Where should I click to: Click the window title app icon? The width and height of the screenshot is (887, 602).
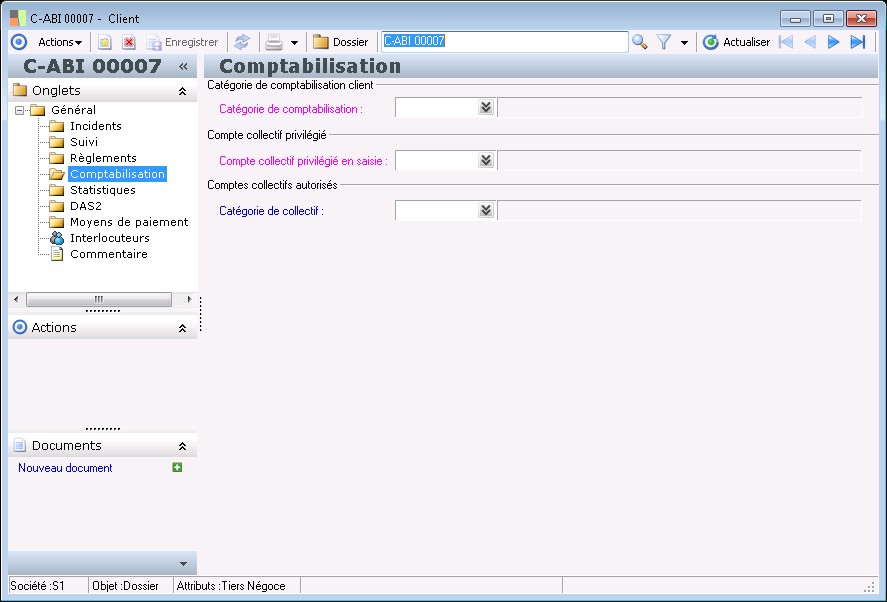[18, 18]
